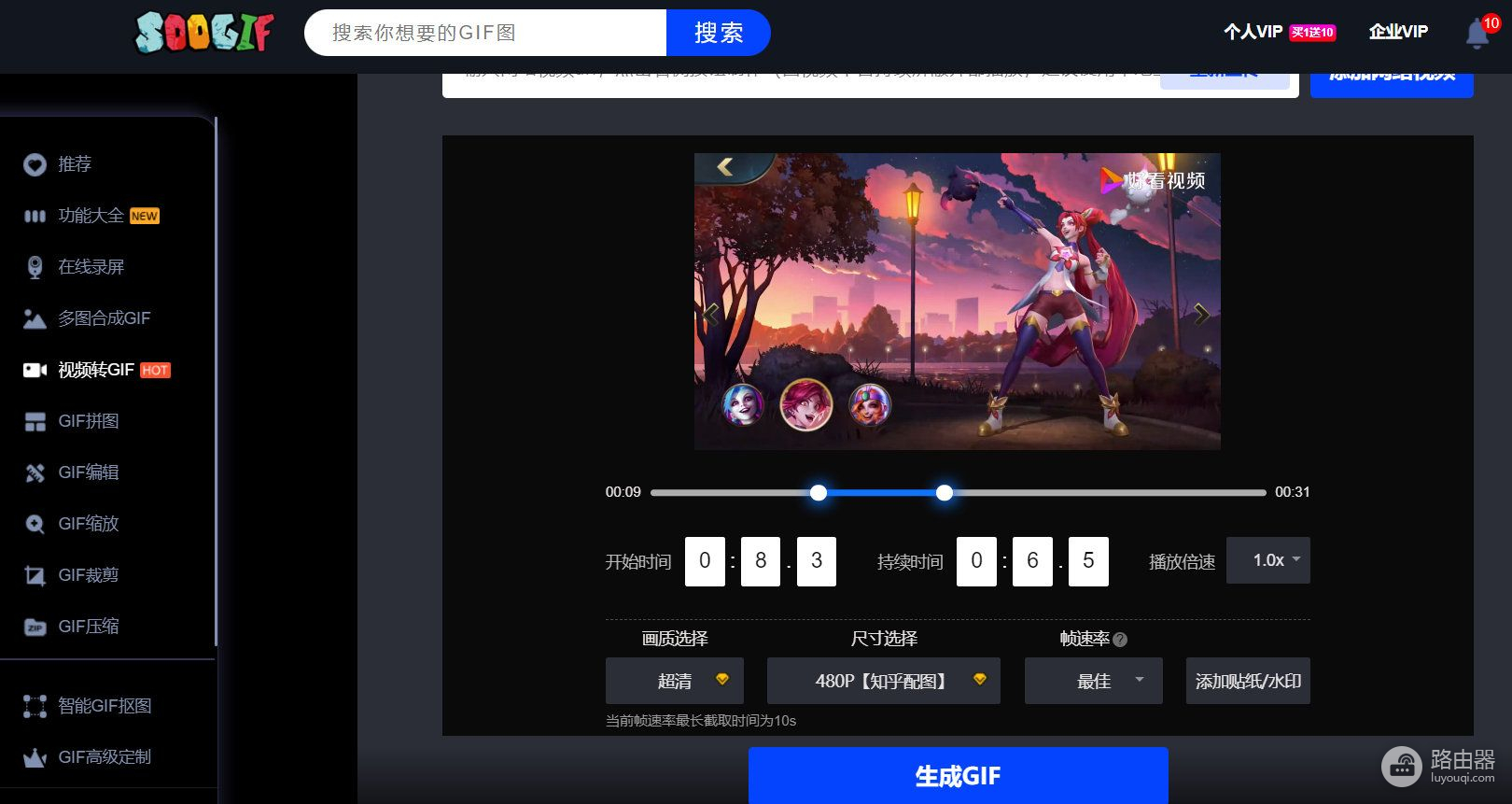Image resolution: width=1512 pixels, height=804 pixels.
Task: Click the 智能GIF抠图 selection icon
Action: [35, 706]
